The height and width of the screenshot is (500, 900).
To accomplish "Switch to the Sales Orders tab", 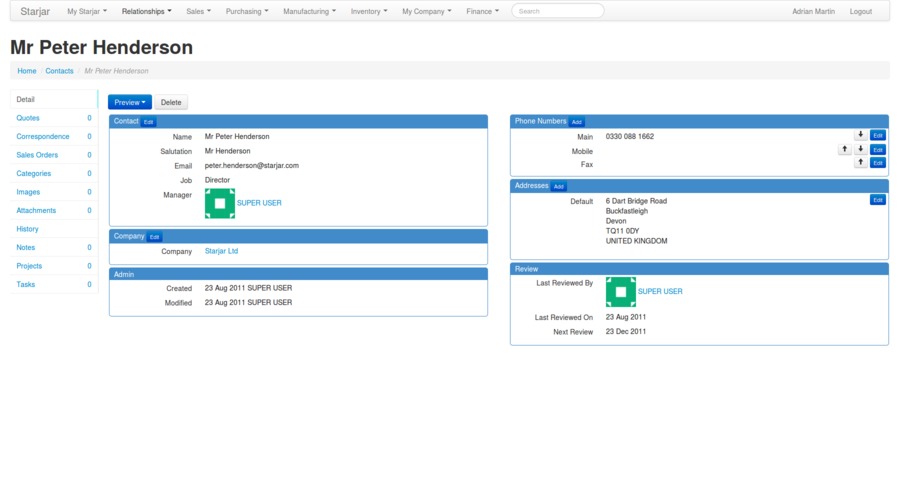I will click(x=37, y=155).
